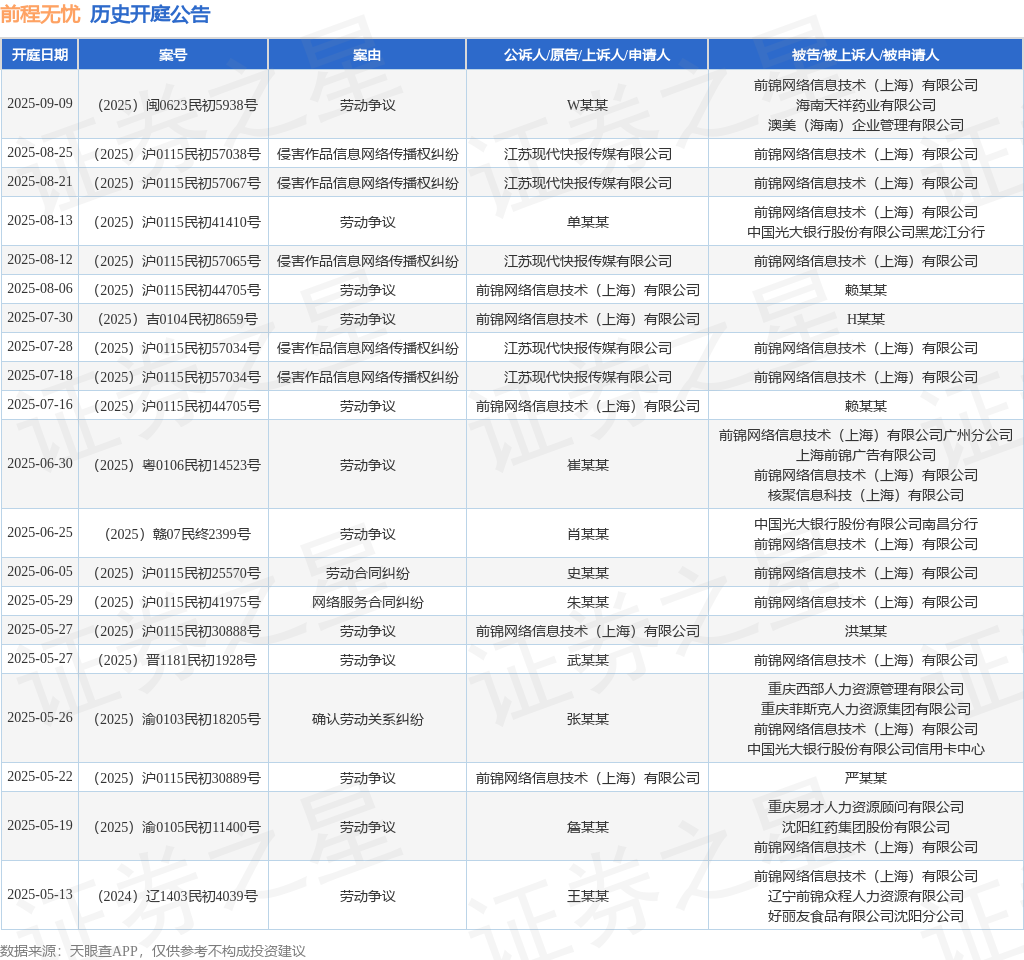The height and width of the screenshot is (960, 1024).
Task: Click plaintiff 詹某某
Action: click(587, 827)
